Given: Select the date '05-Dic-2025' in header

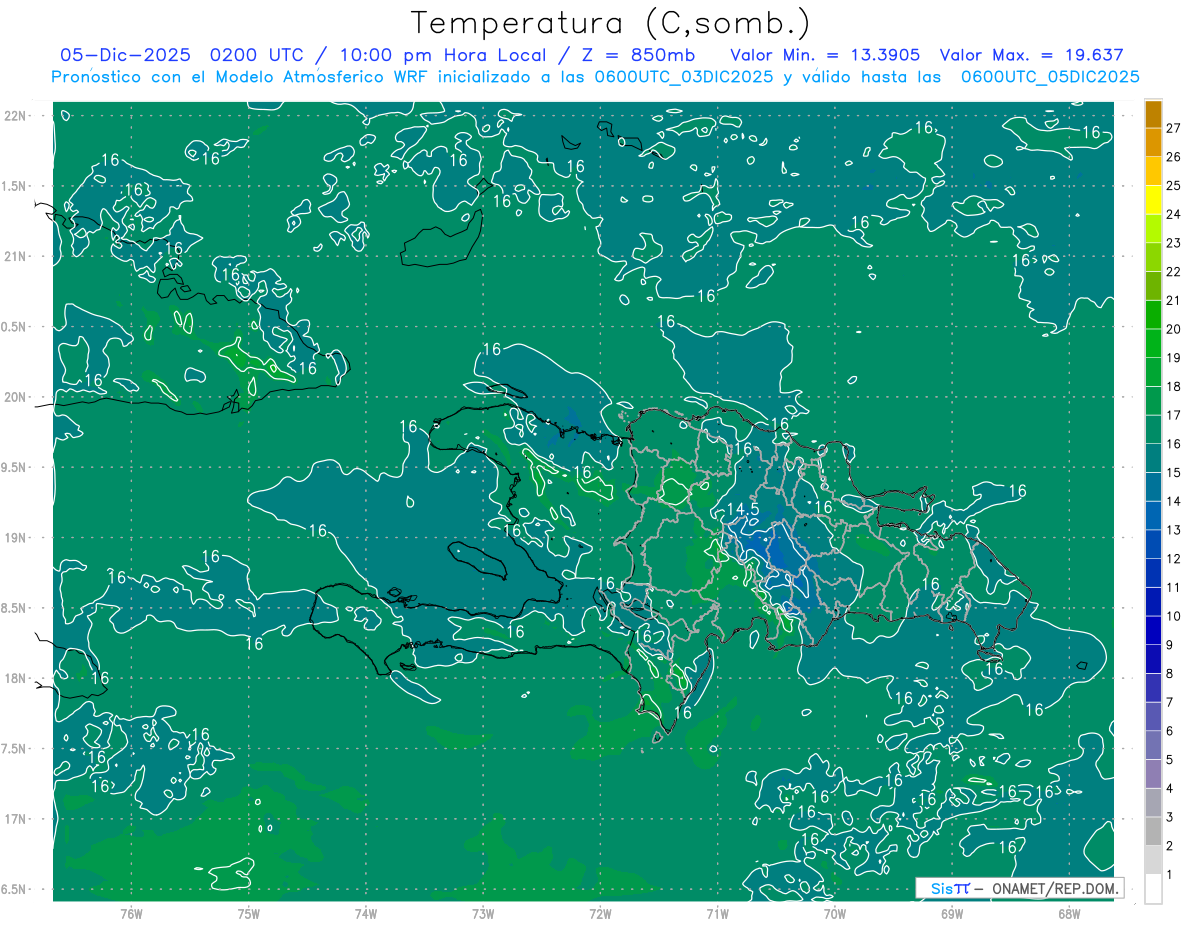Looking at the screenshot, I should pyautogui.click(x=125, y=55).
